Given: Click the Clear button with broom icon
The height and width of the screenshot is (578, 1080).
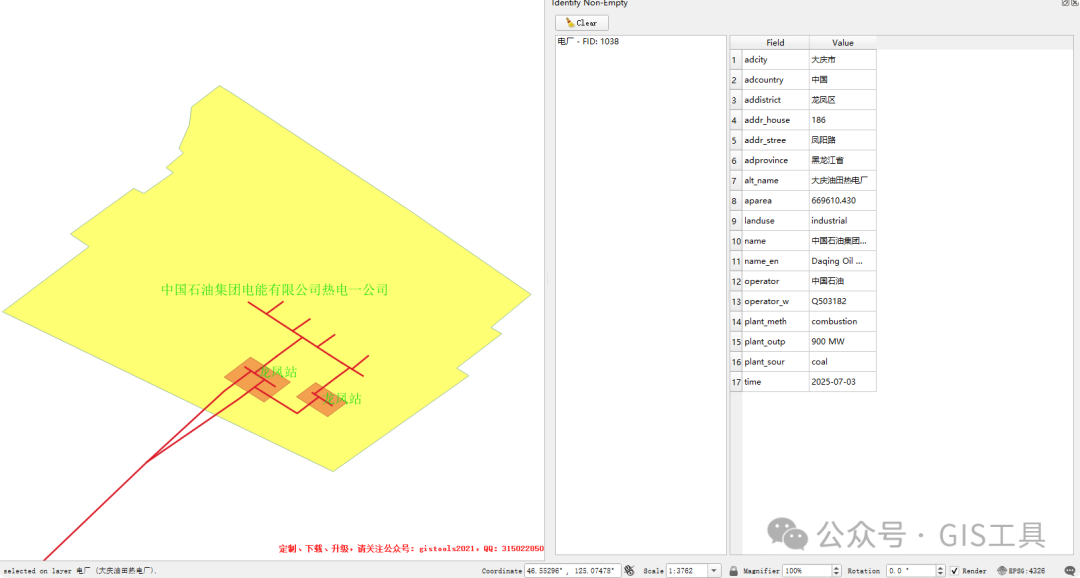Looking at the screenshot, I should [x=581, y=23].
